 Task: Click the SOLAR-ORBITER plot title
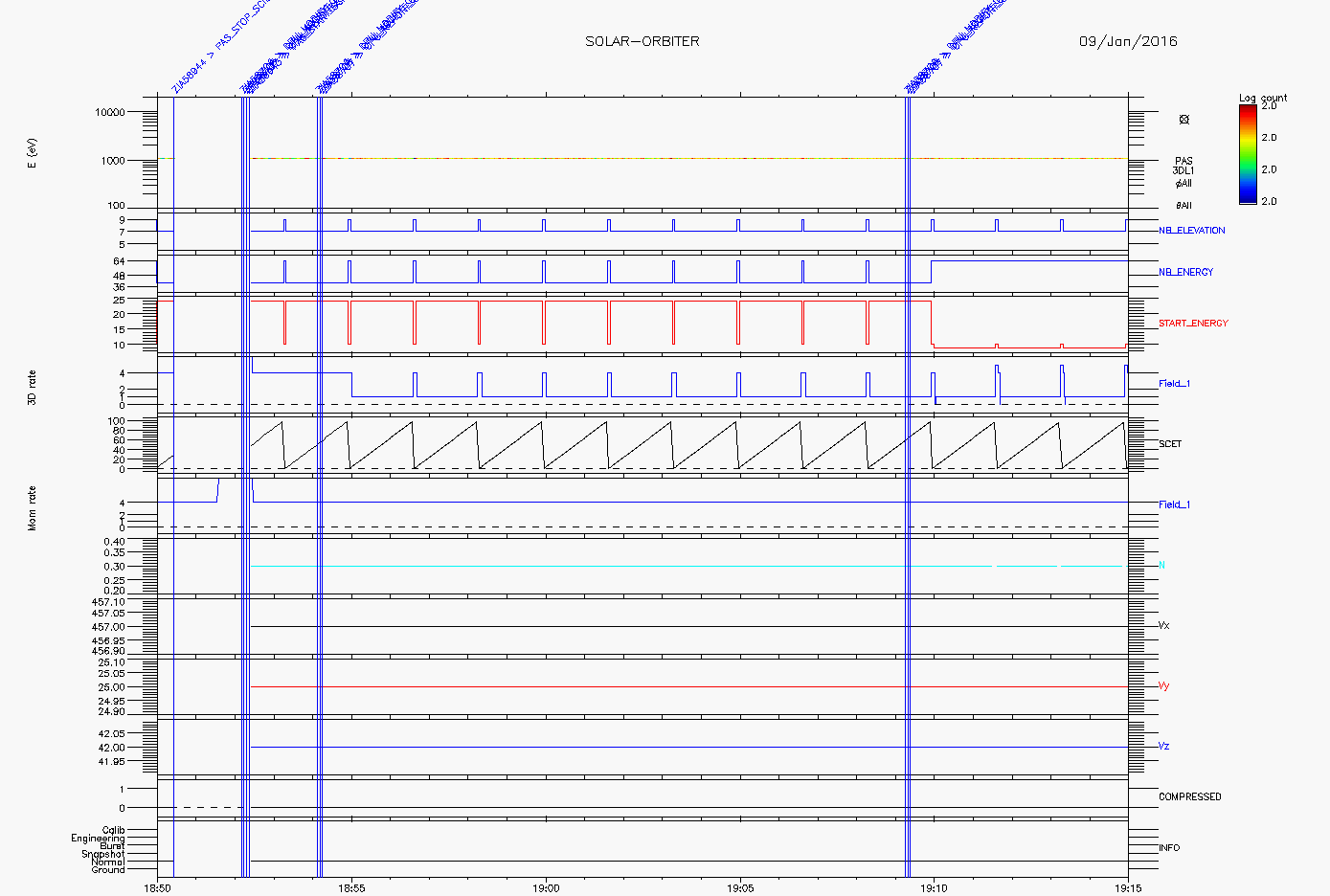[642, 41]
